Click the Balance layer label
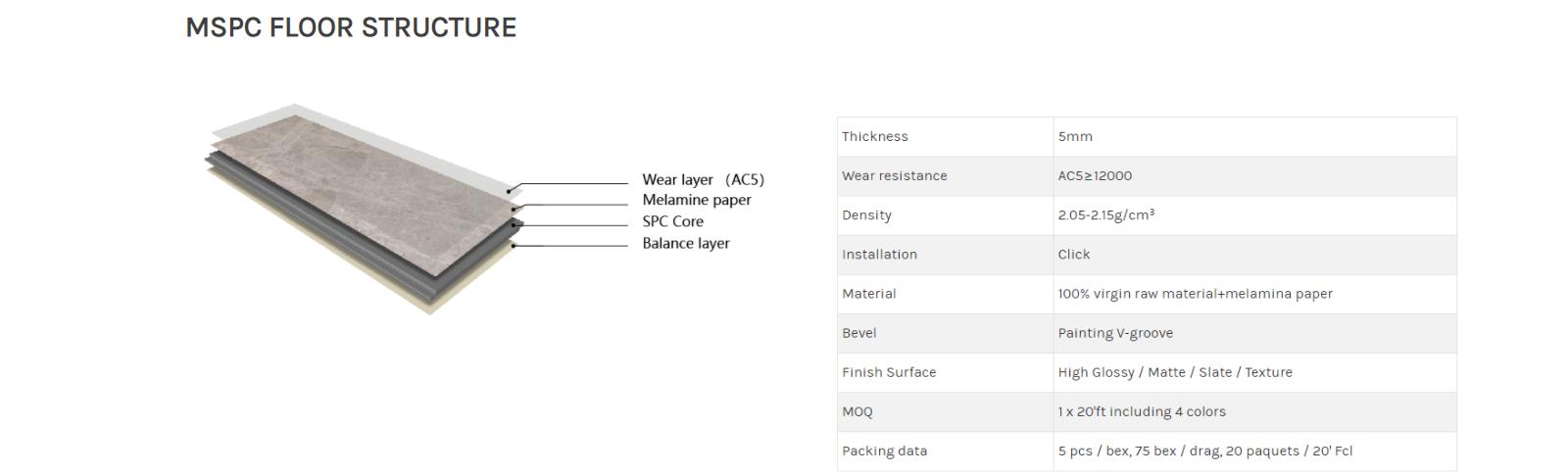Viewport: 1568px width, 475px height. (686, 243)
